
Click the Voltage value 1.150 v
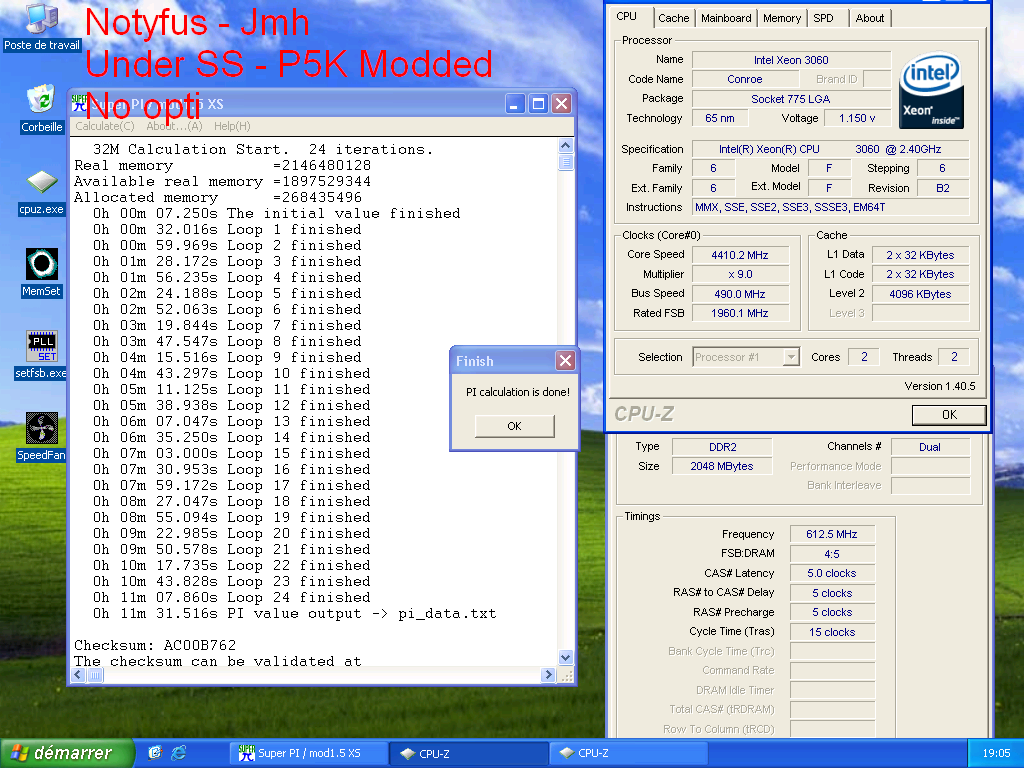[x=857, y=118]
